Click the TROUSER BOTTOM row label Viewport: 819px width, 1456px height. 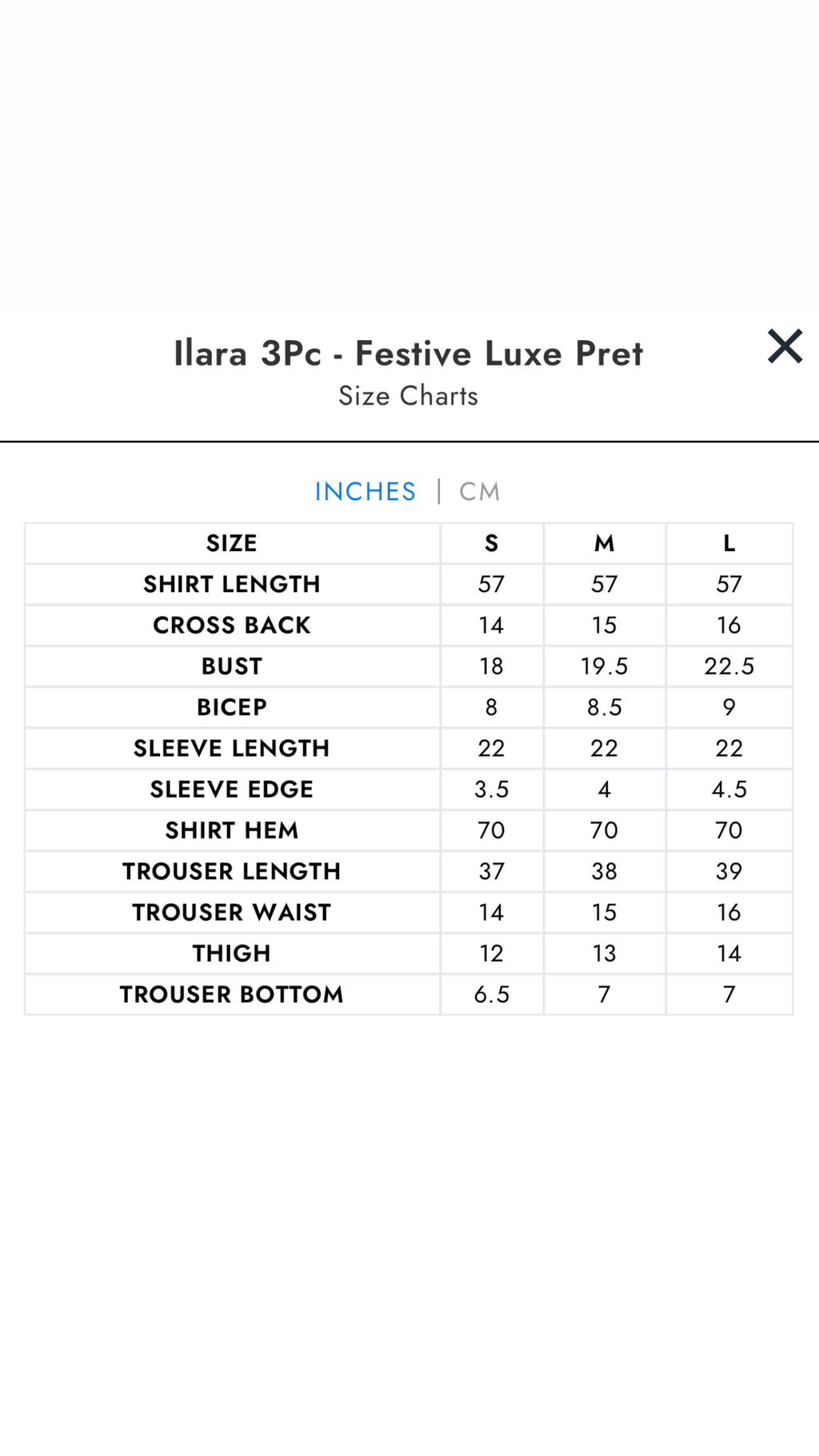[x=231, y=994]
